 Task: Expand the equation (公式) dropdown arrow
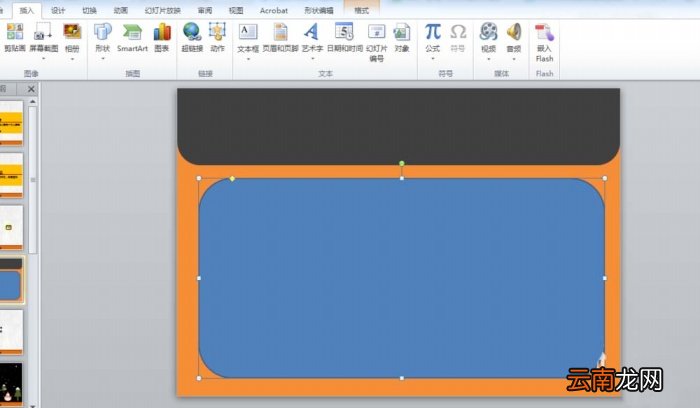click(x=433, y=58)
